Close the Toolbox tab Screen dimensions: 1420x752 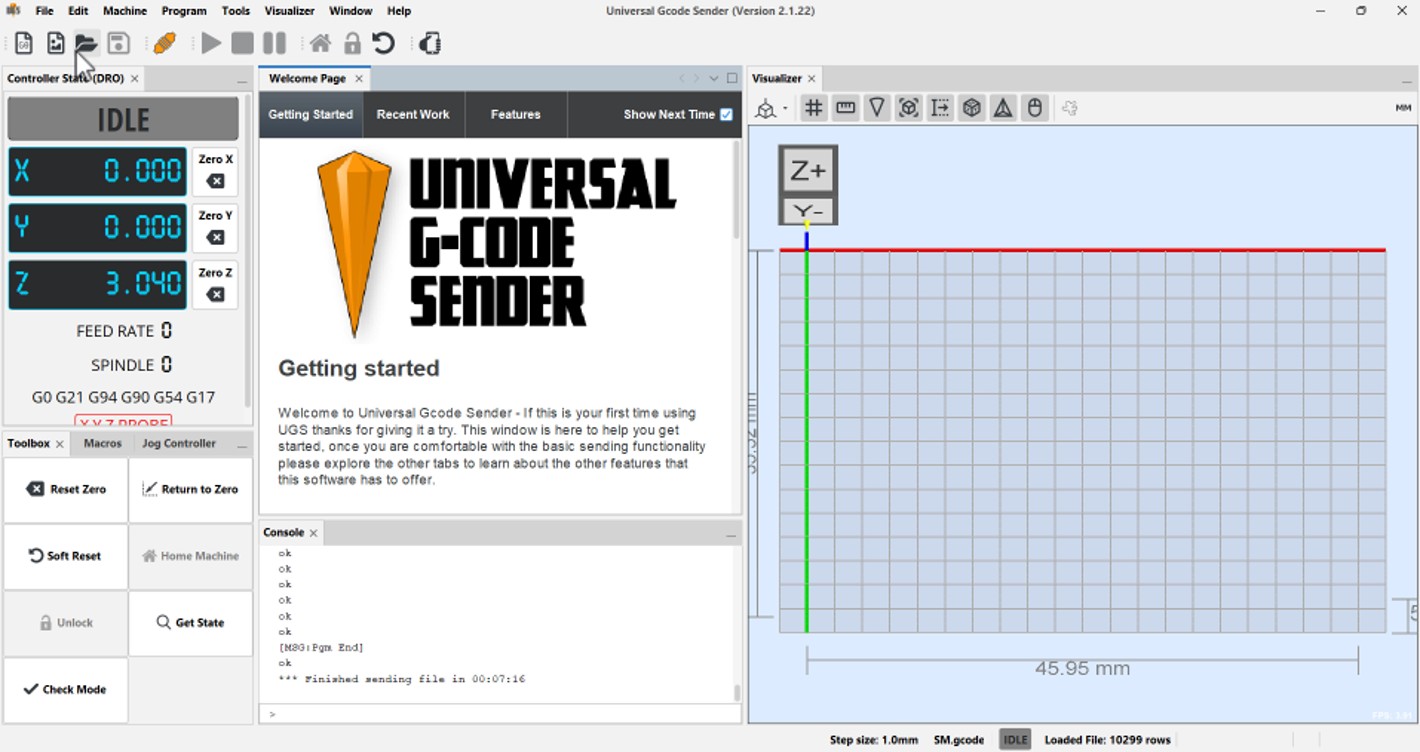(x=60, y=444)
